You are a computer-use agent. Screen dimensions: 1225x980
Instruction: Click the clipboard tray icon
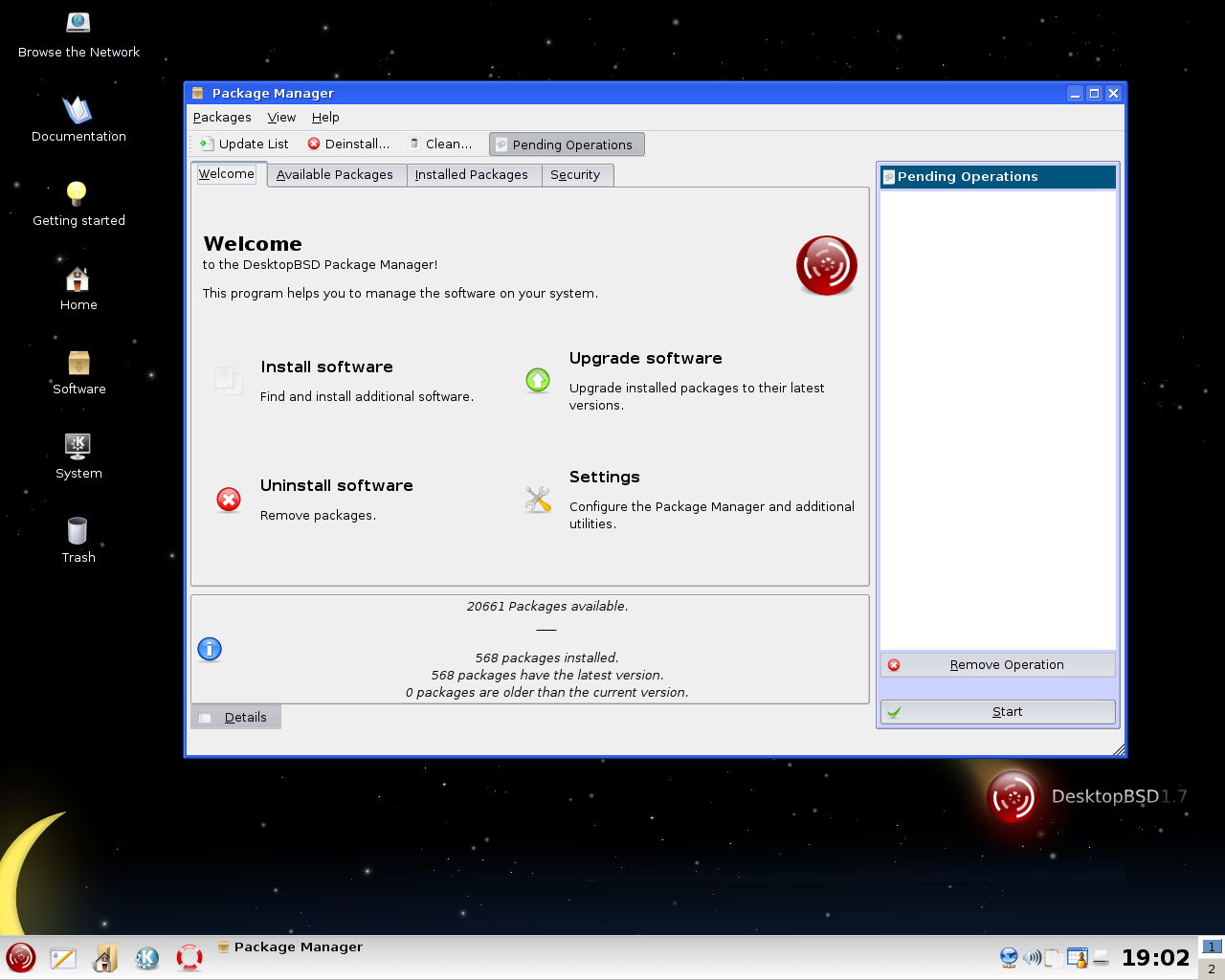pyautogui.click(x=1054, y=957)
